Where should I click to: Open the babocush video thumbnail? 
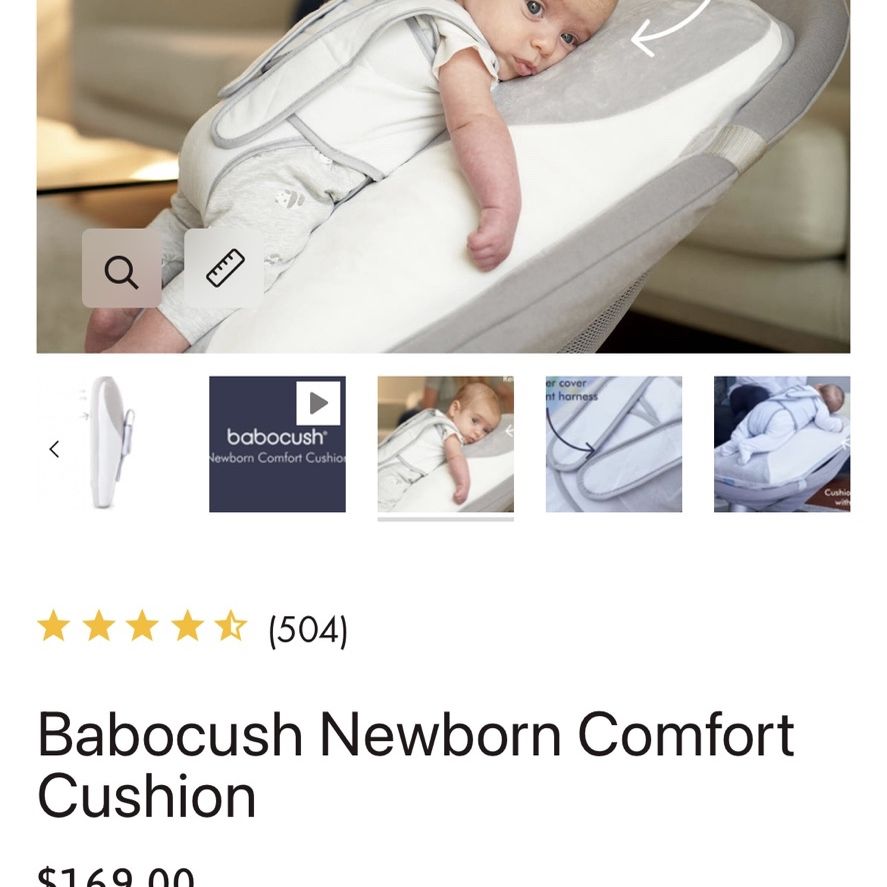point(277,444)
